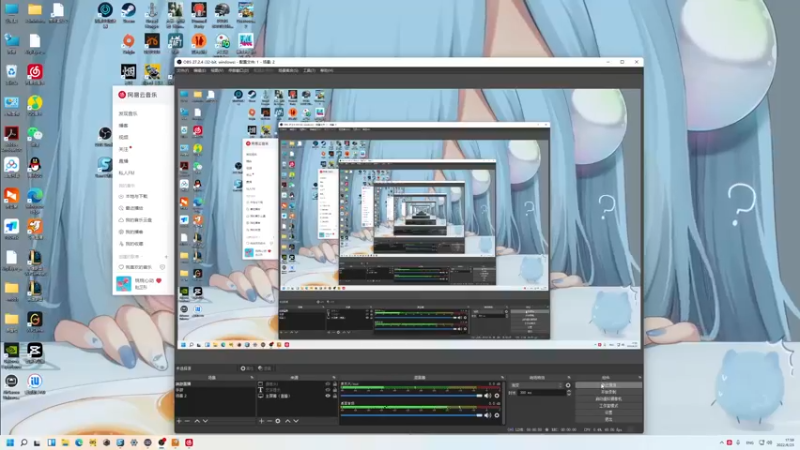The width and height of the screenshot is (800, 450).
Task: Adjust the transition duration stepper arrows
Action: [x=568, y=393]
